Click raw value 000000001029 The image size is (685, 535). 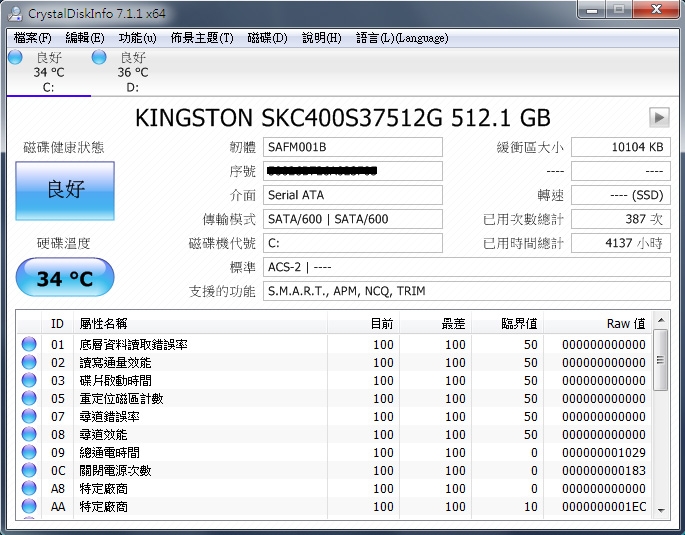click(604, 452)
